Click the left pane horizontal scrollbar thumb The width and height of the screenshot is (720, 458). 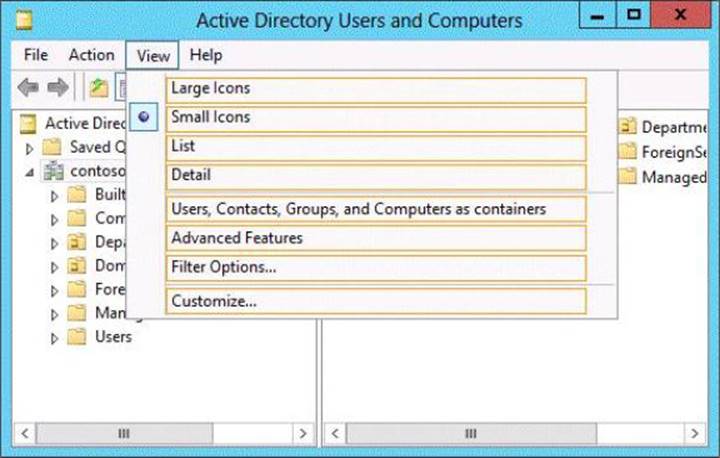124,434
